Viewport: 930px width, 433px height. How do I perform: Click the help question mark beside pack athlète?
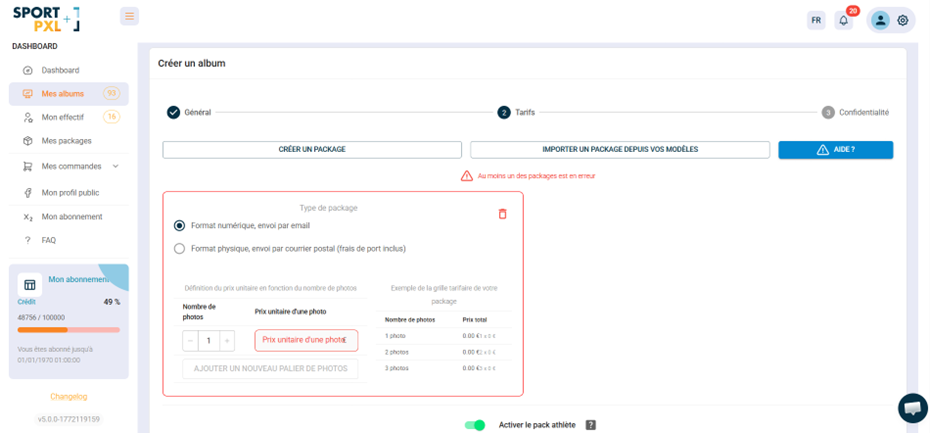click(590, 425)
